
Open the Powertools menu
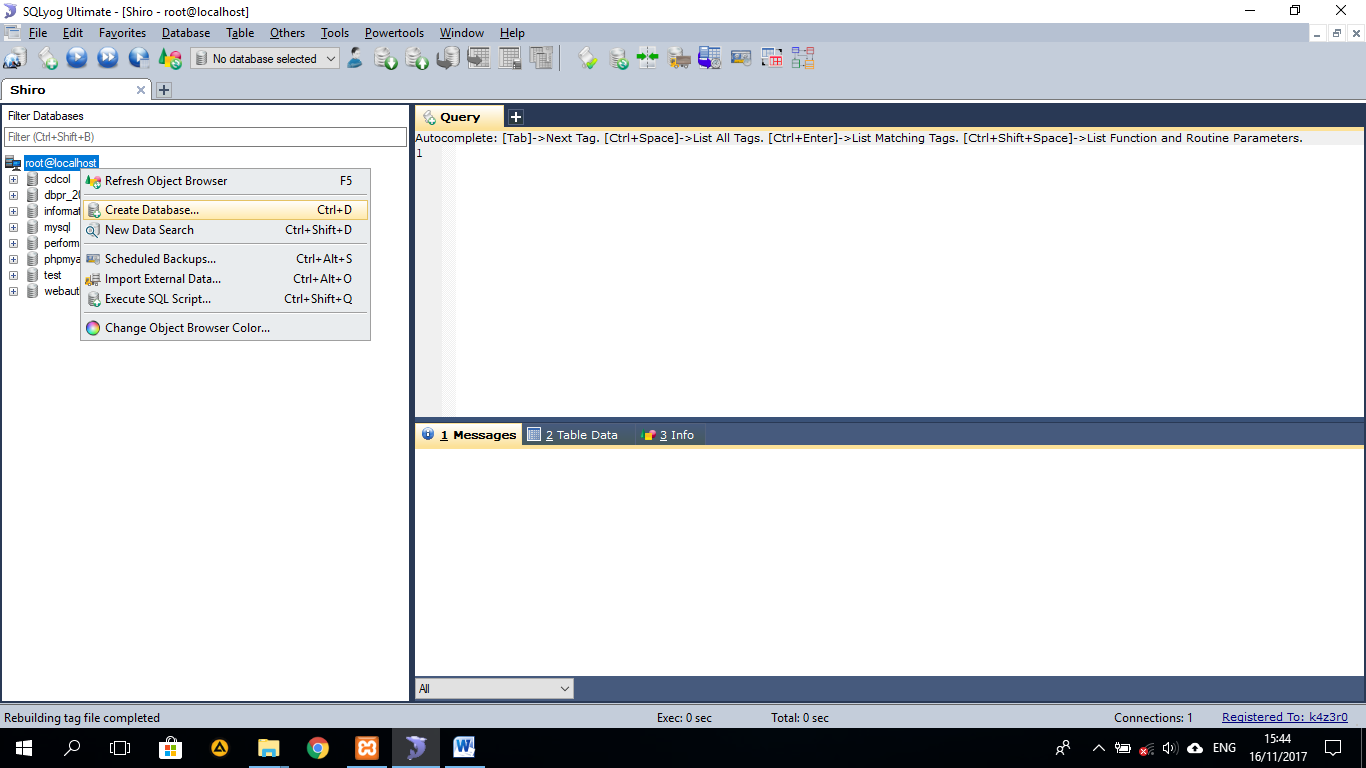pos(394,33)
